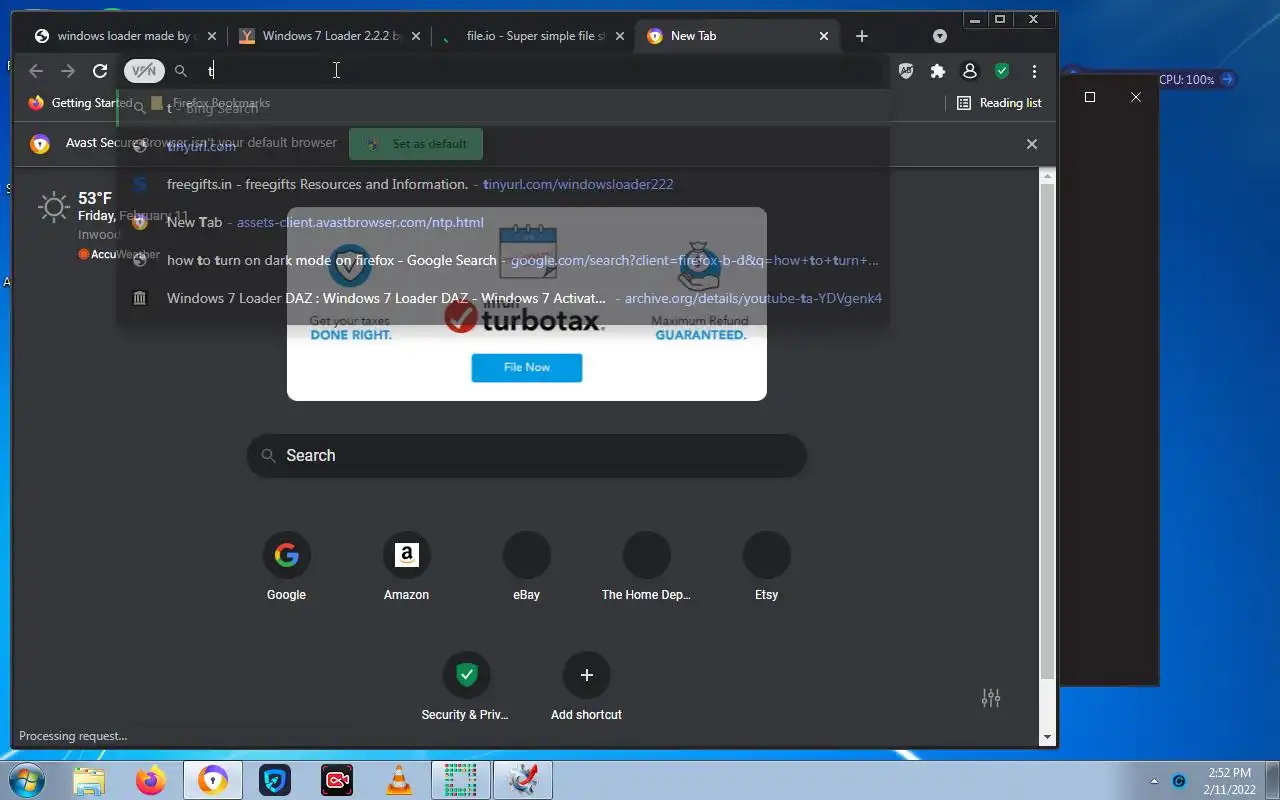The image size is (1280, 800).
Task: Click the blue arrow beside CPU: 100%
Action: click(x=1228, y=79)
